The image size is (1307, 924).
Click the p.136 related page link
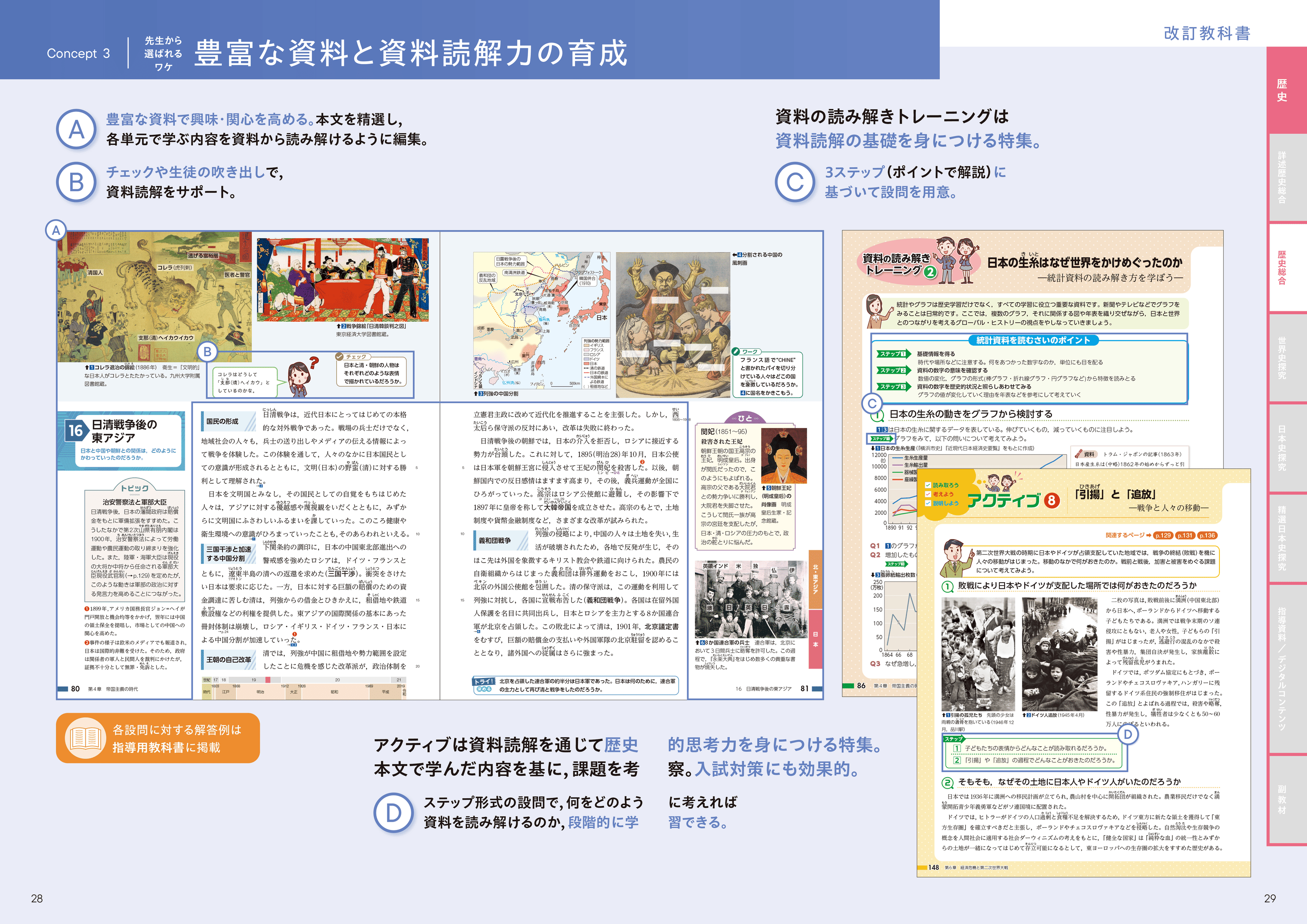[1207, 536]
